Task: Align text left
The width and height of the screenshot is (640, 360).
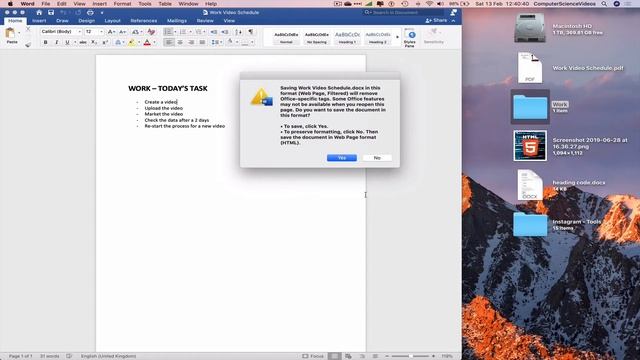Action: coord(169,42)
